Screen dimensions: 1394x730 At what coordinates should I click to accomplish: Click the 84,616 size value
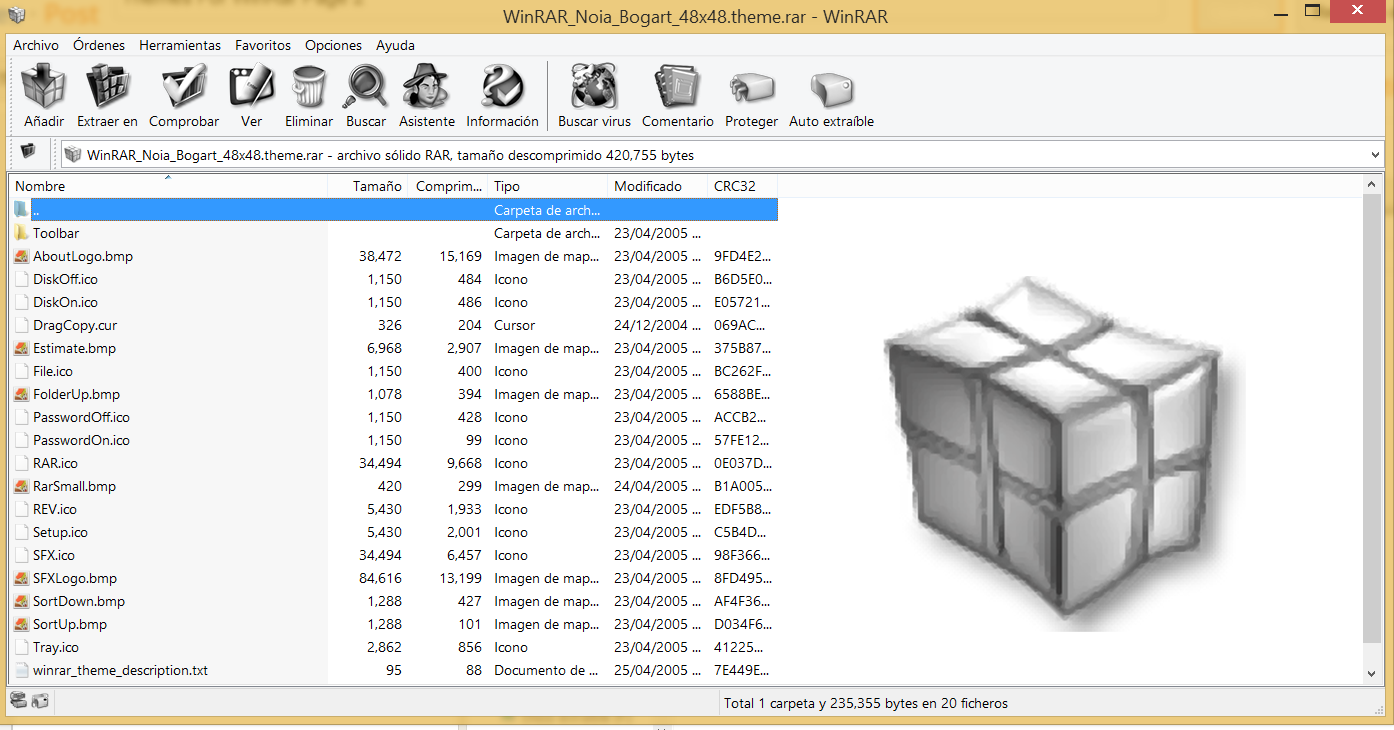pyautogui.click(x=380, y=578)
